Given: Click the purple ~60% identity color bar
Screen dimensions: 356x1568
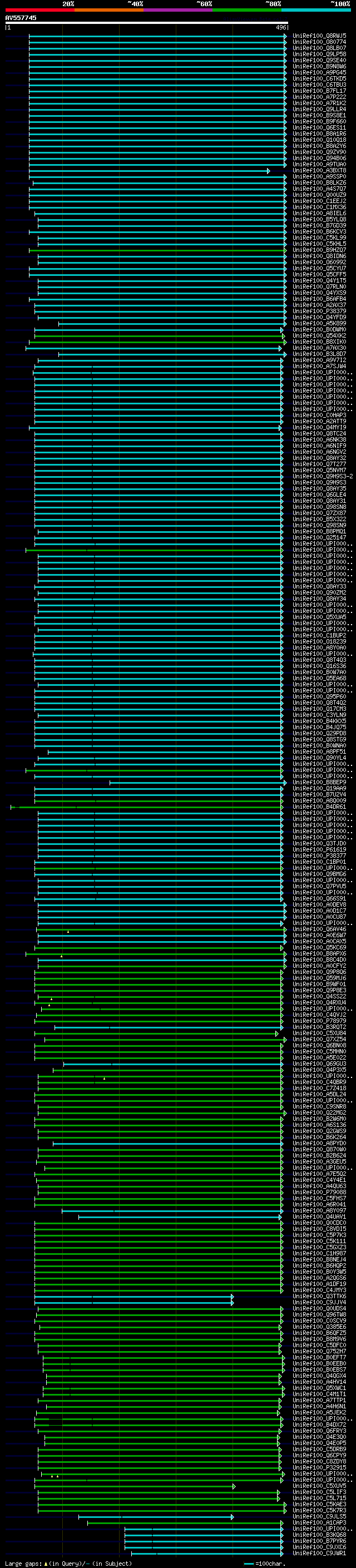Looking at the screenshot, I should (179, 10).
